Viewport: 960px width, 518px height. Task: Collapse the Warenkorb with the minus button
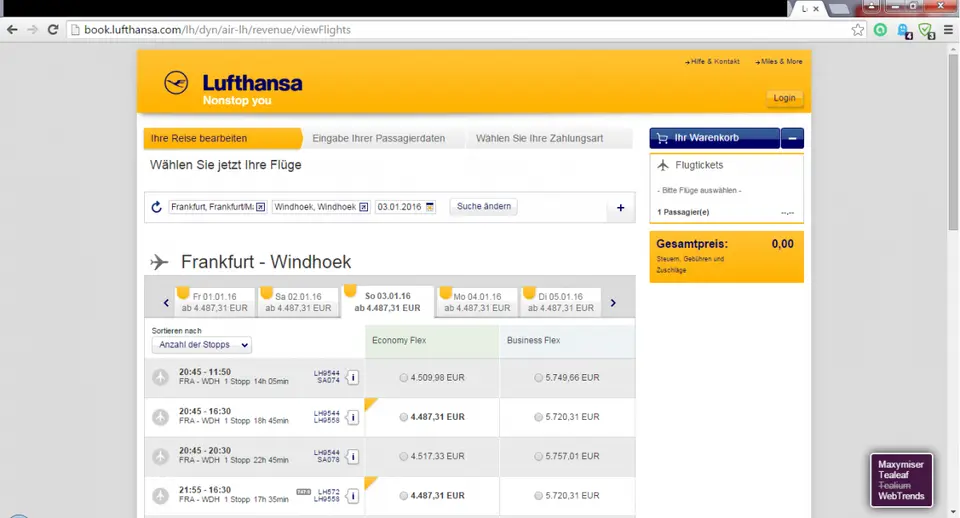click(x=792, y=138)
